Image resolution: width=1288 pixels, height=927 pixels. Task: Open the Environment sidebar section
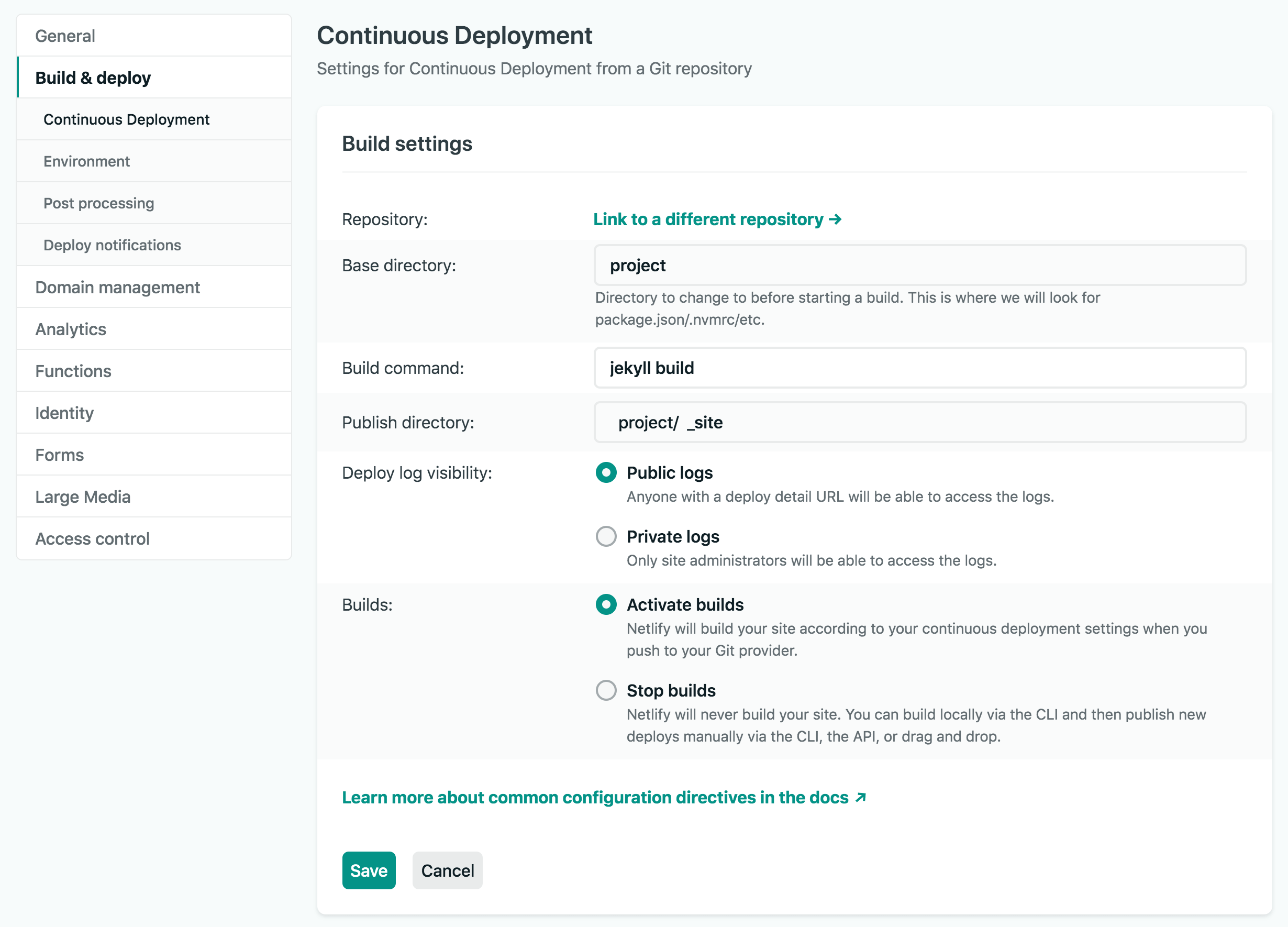(87, 161)
